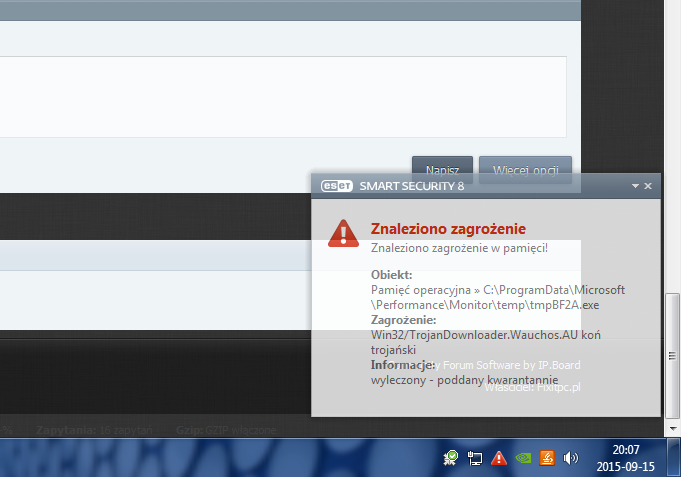Click the red warning triangle in ESET alert
This screenshot has height=477, width=681.
pyautogui.click(x=343, y=234)
